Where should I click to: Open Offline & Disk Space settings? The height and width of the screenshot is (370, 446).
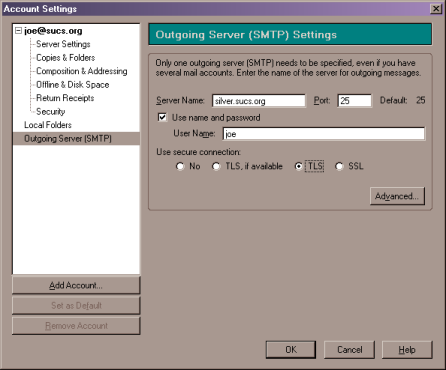click(72, 85)
